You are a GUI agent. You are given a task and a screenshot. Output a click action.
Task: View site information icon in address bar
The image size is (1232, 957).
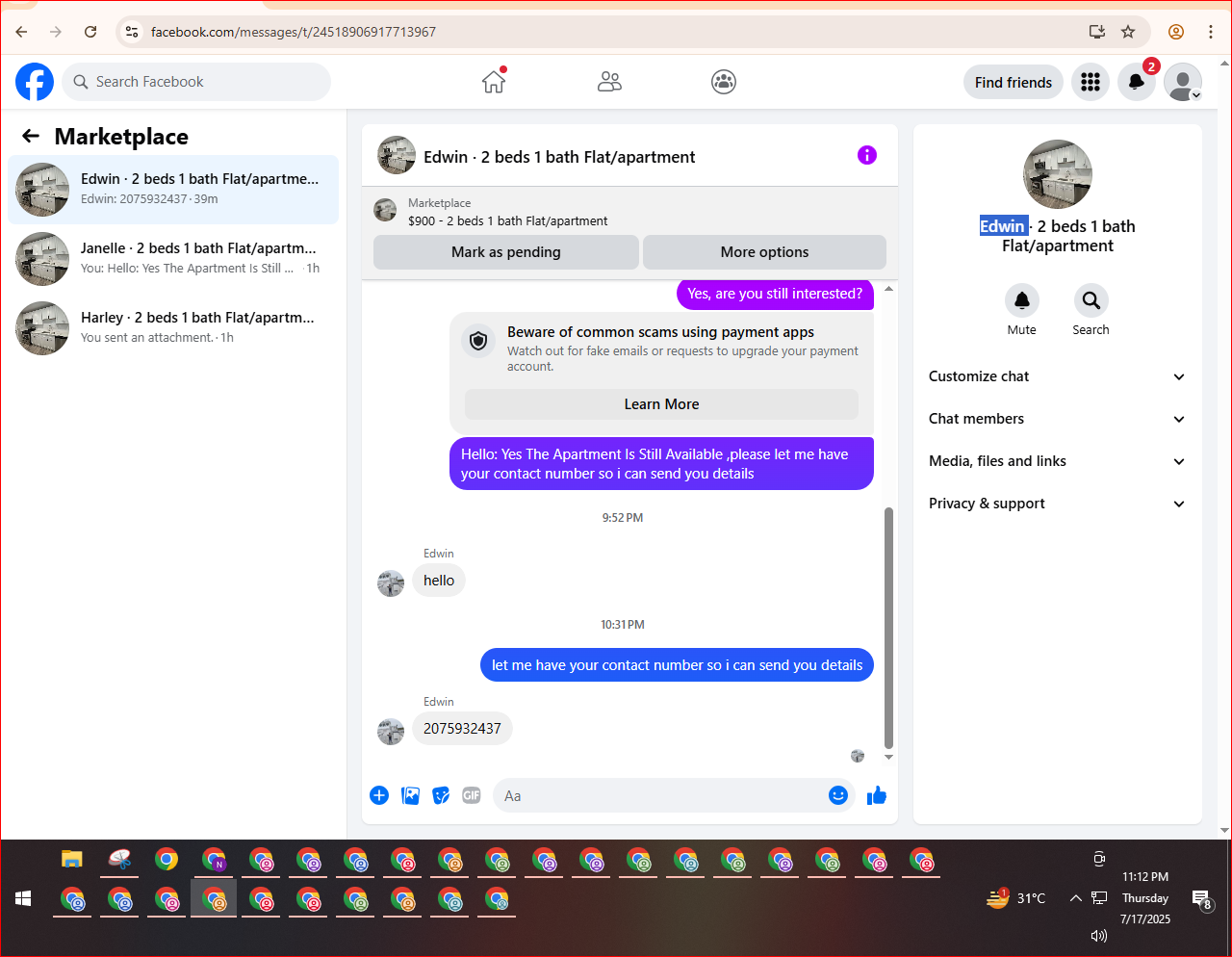click(132, 32)
